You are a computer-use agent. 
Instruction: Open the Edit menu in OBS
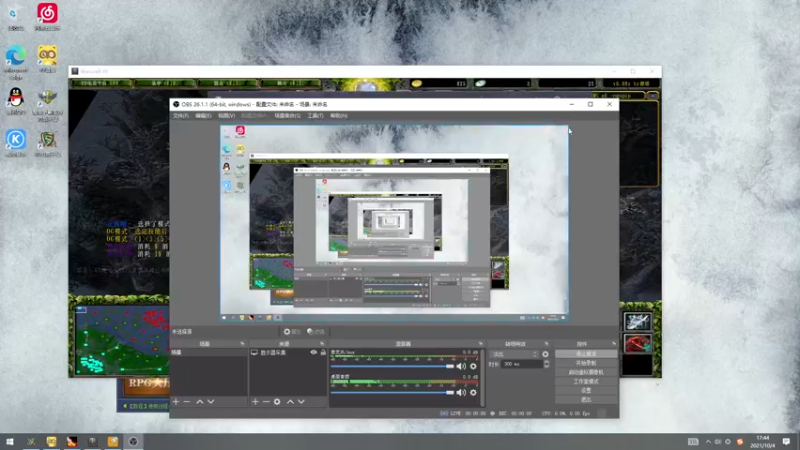pyautogui.click(x=203, y=116)
